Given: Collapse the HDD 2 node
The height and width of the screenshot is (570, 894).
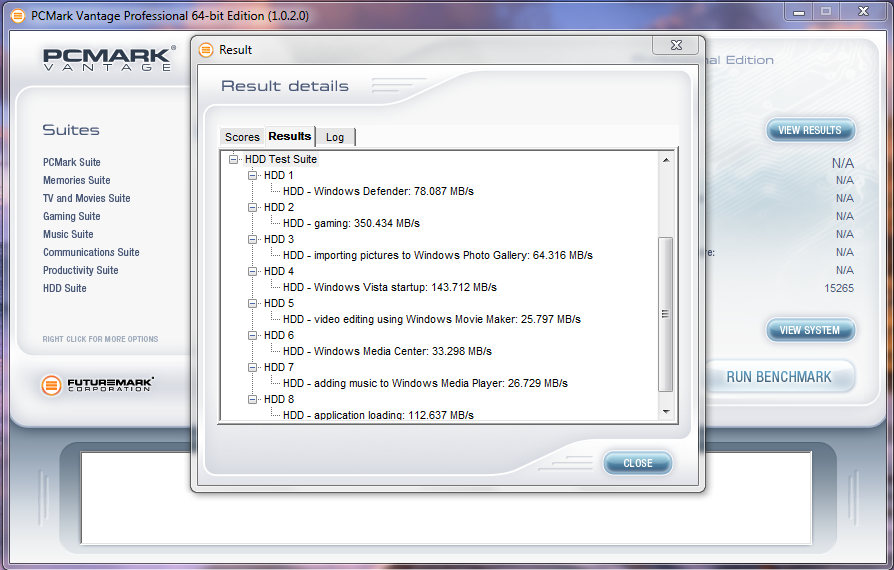Looking at the screenshot, I should click(252, 207).
